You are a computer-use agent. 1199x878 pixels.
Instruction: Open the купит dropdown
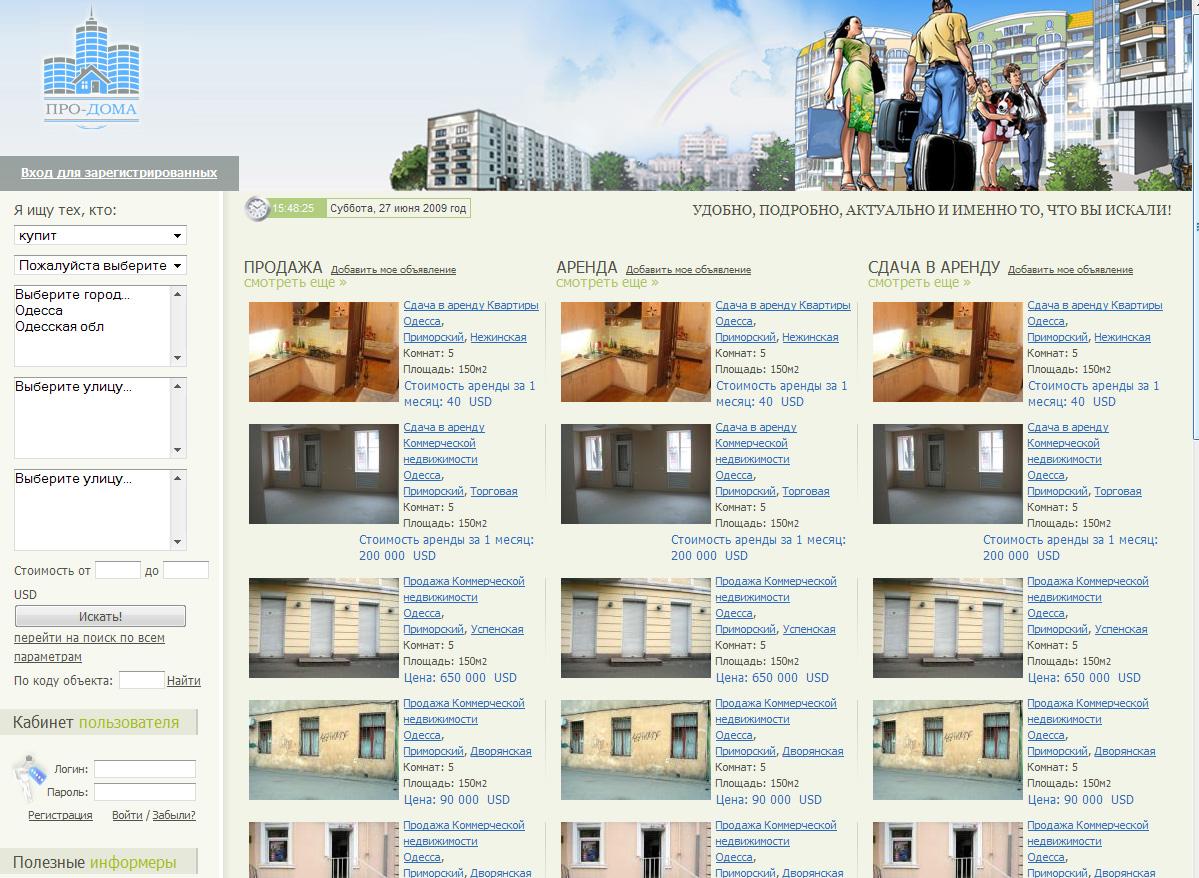point(100,236)
